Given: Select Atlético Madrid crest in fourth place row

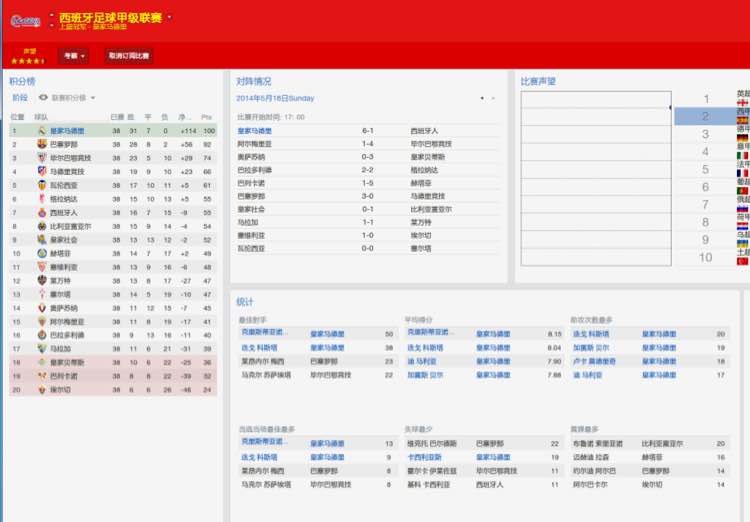Looking at the screenshot, I should click(42, 171).
